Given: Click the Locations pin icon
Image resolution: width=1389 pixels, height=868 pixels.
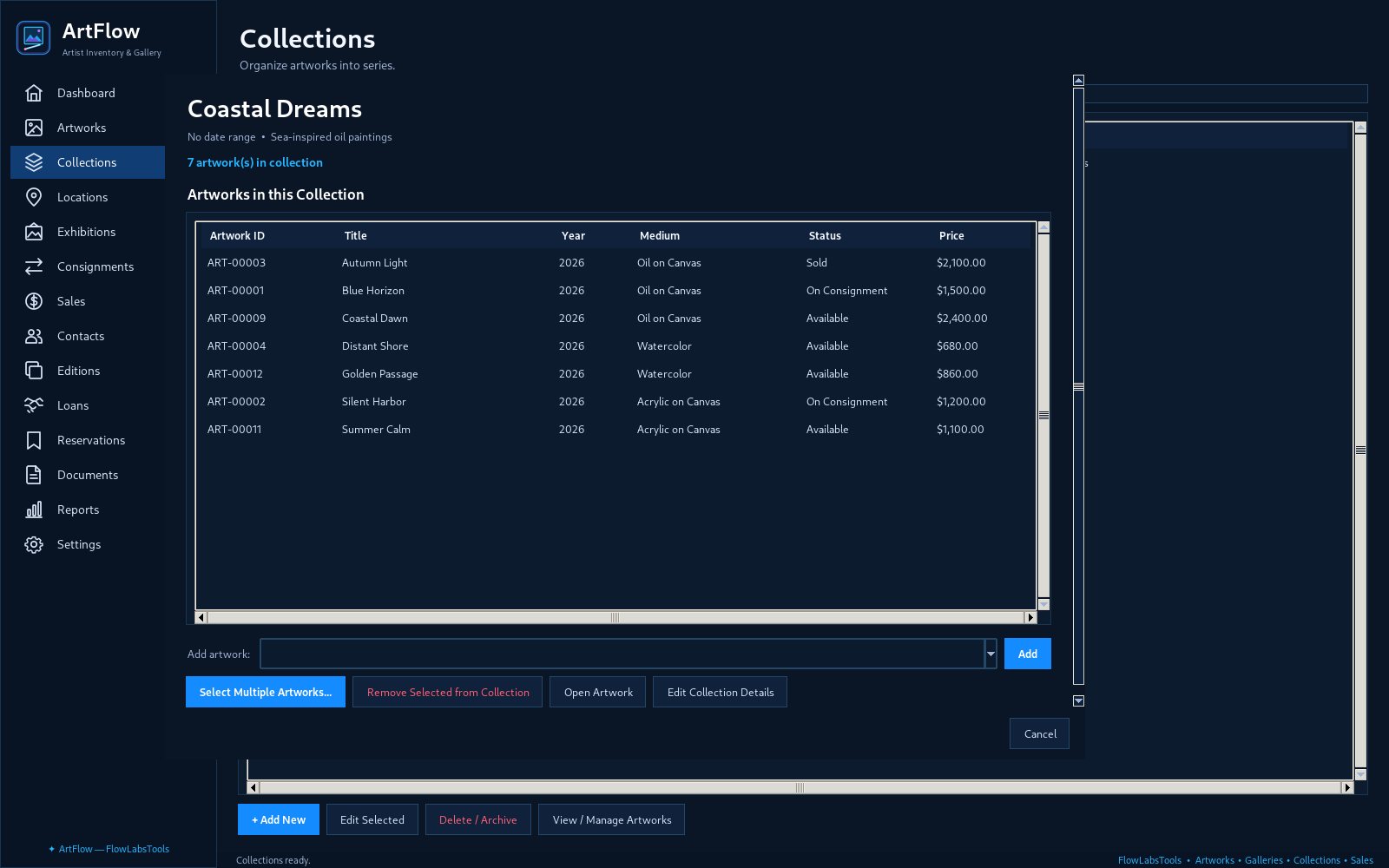Looking at the screenshot, I should click(x=34, y=197).
